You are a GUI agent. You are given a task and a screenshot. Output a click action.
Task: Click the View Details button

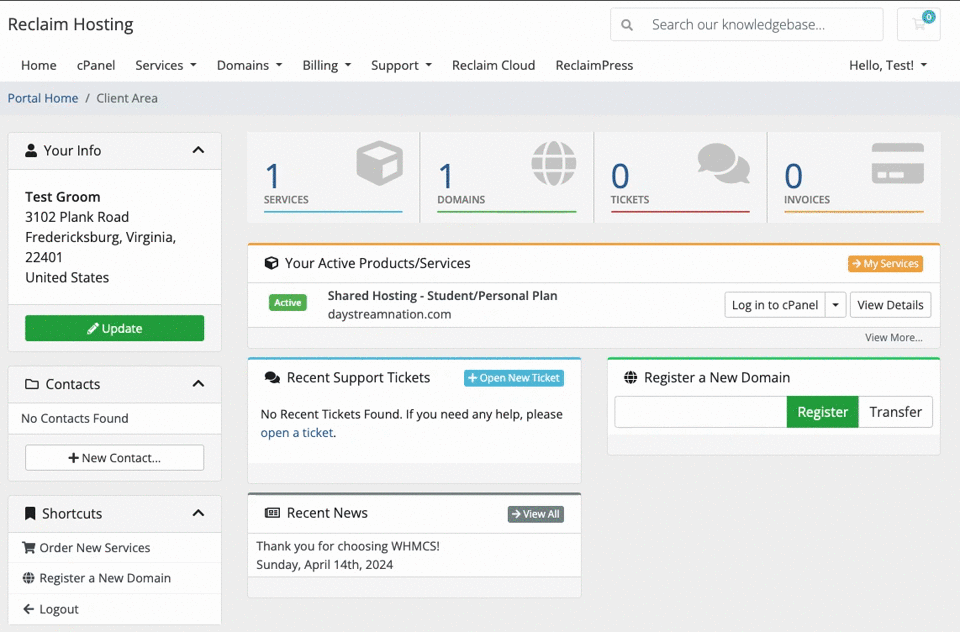click(890, 305)
